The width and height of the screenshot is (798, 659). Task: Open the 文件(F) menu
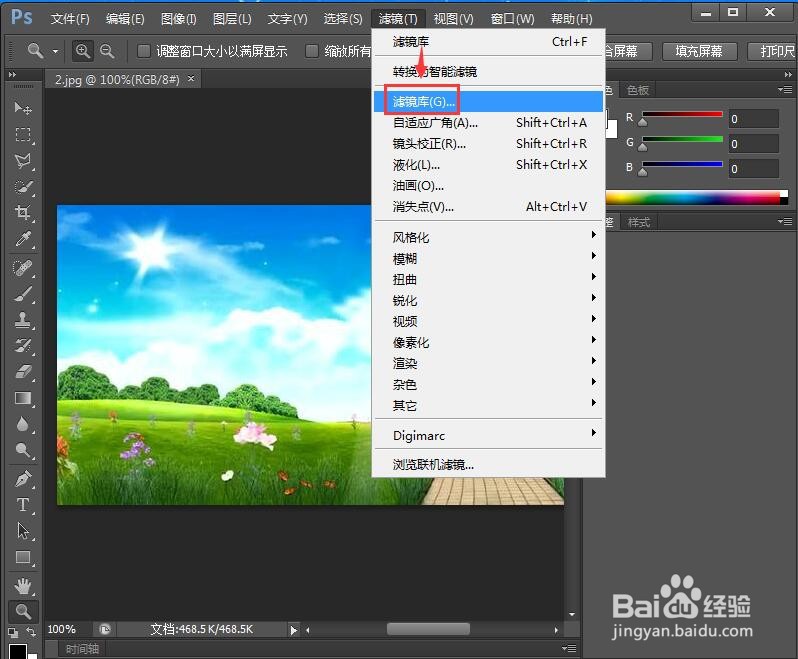tap(70, 19)
